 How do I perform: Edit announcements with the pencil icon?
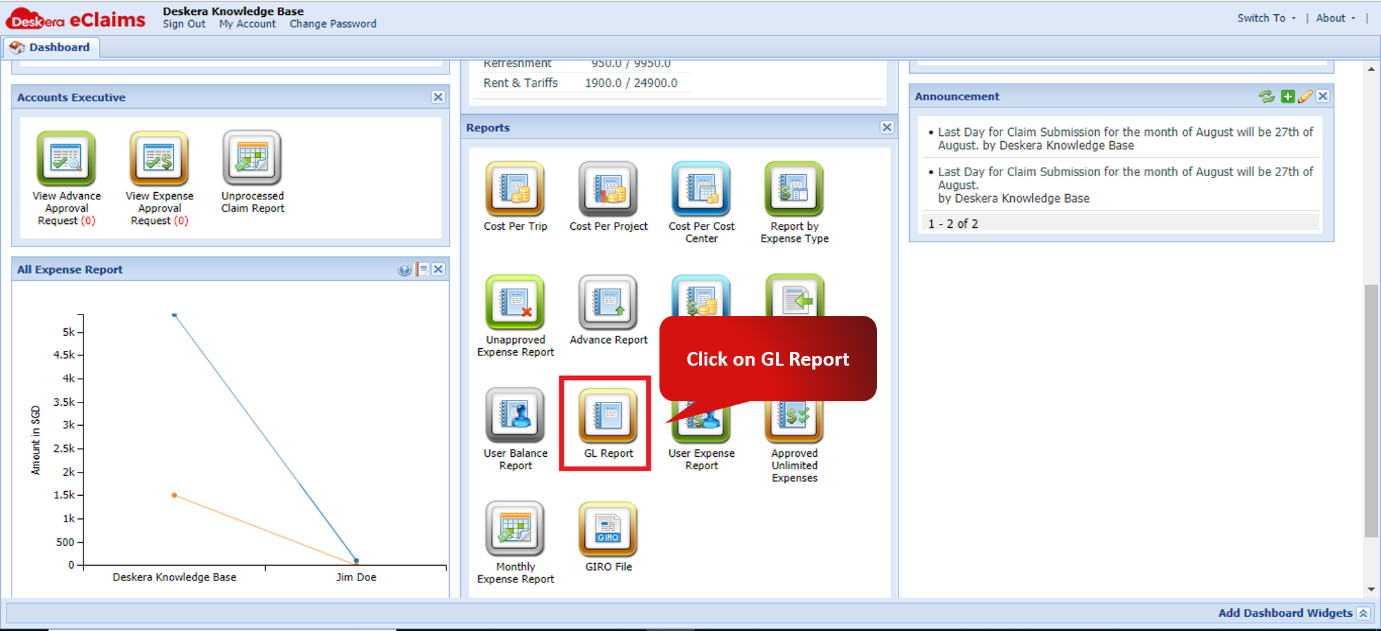pyautogui.click(x=1305, y=96)
